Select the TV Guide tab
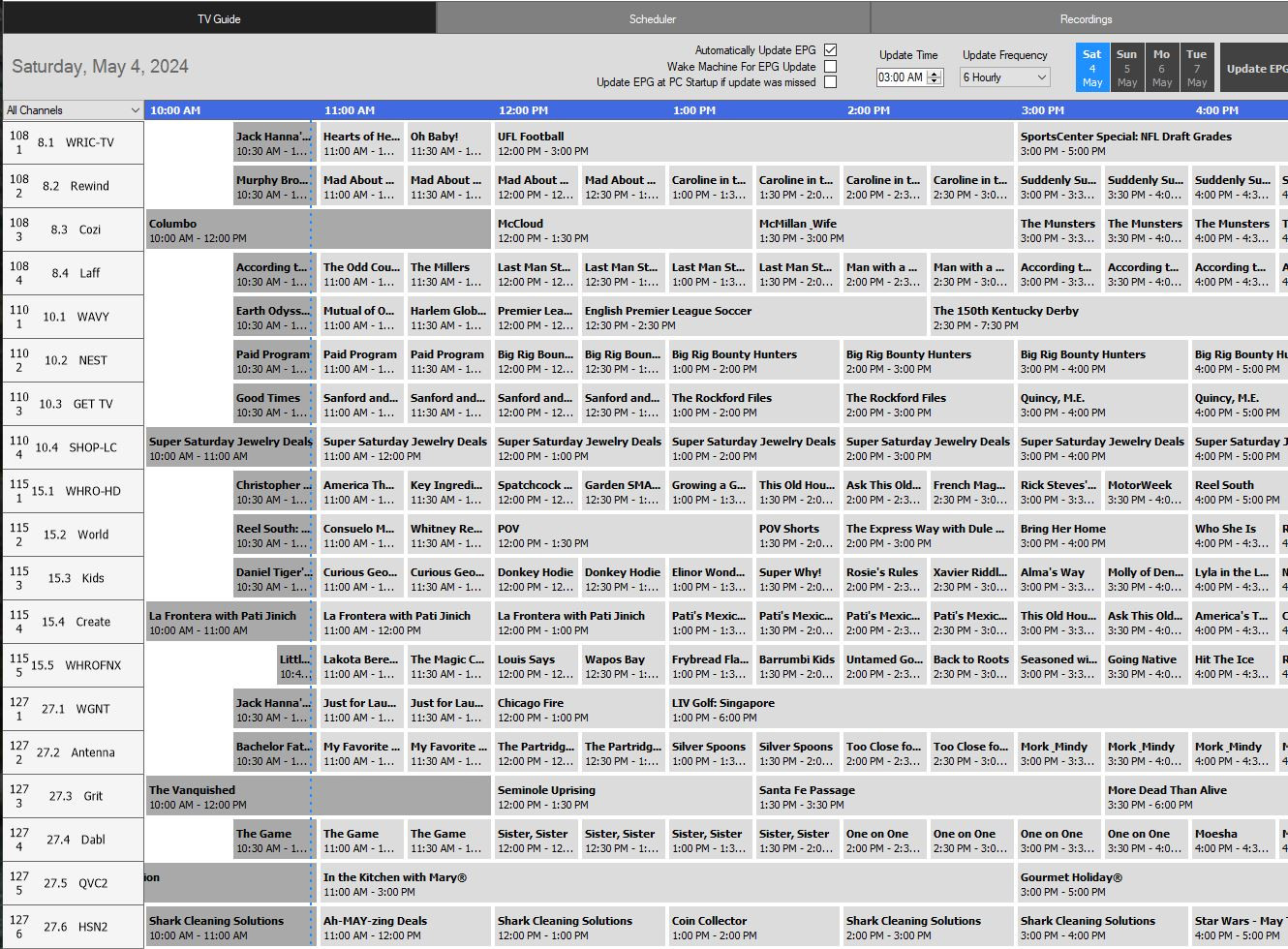Viewport: 1288px width, 949px height. click(219, 18)
